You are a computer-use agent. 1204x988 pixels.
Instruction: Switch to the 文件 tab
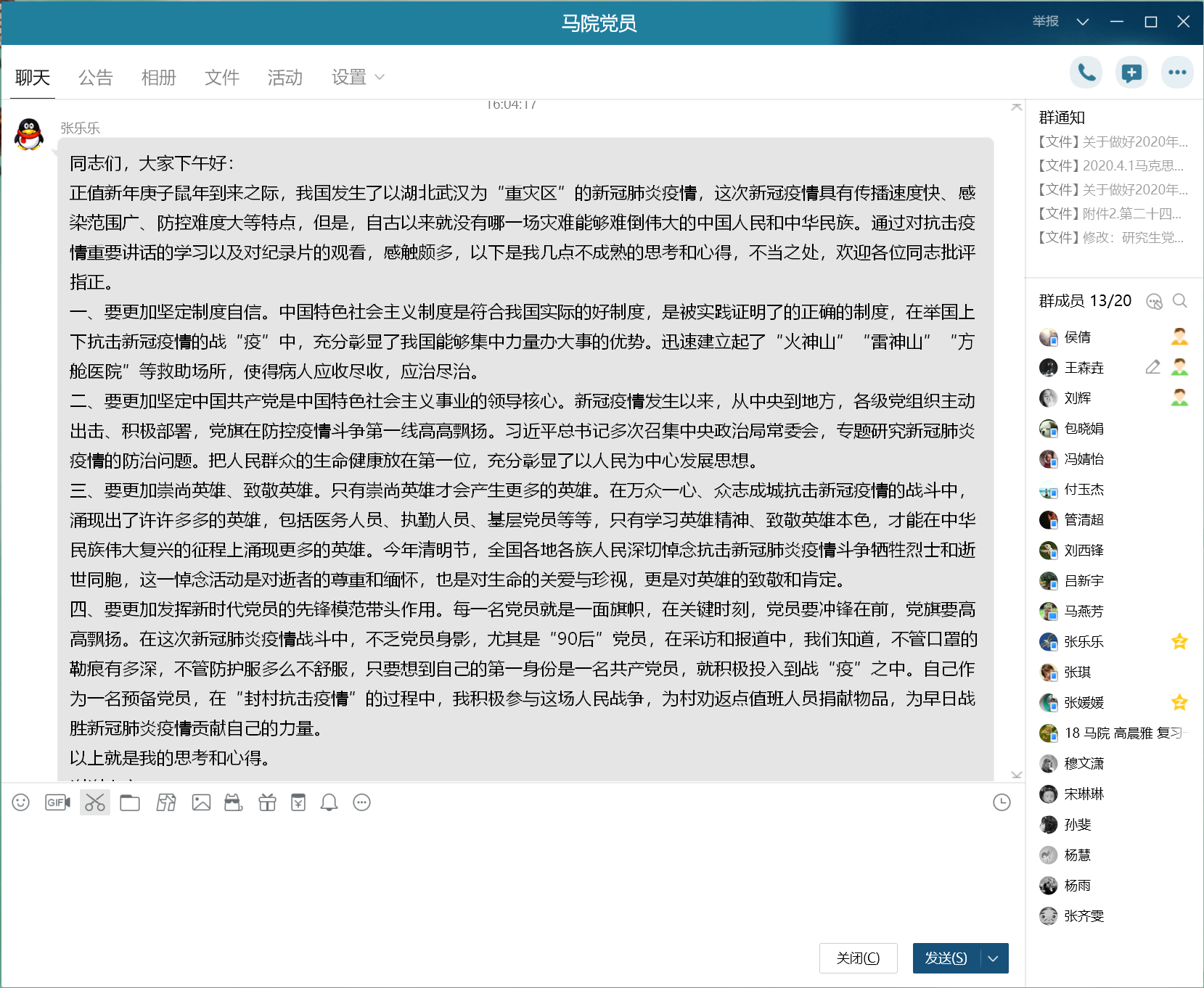[x=222, y=78]
